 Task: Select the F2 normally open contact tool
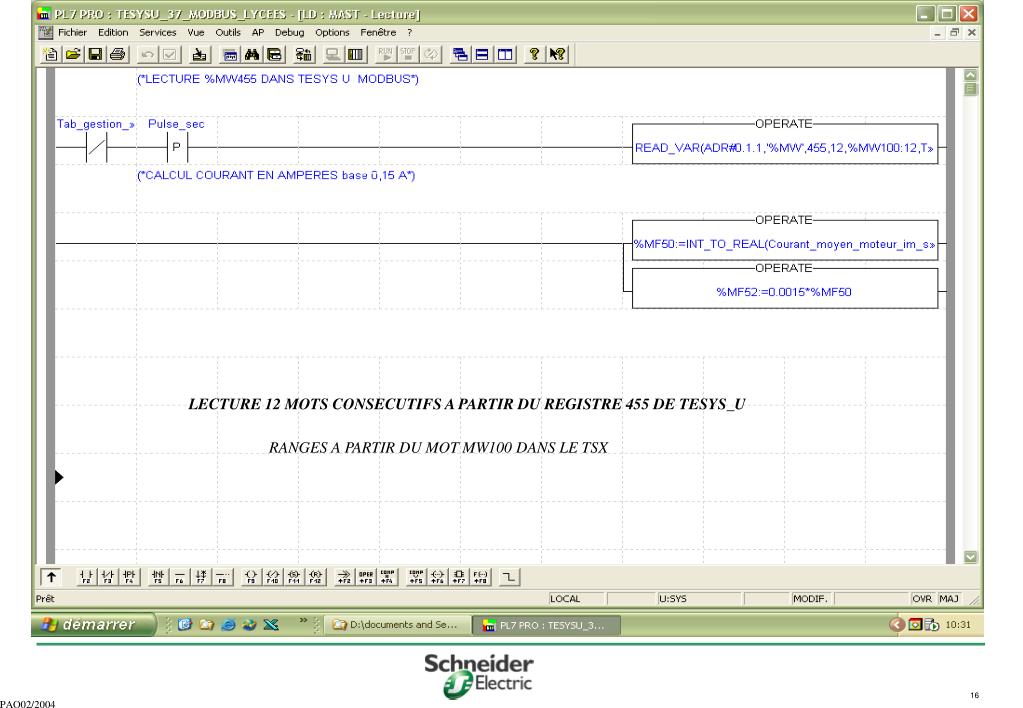tap(87, 577)
